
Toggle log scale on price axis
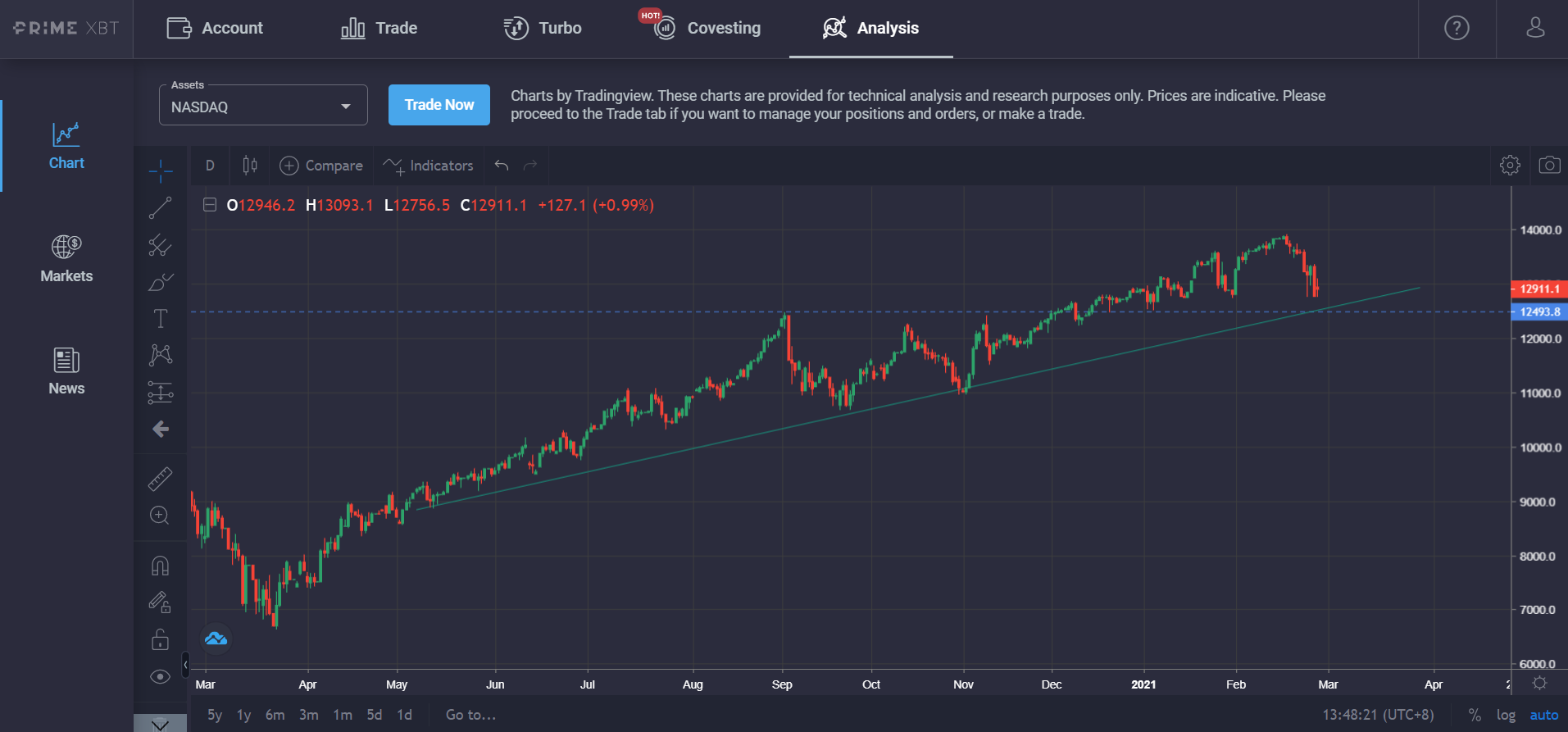click(x=1506, y=715)
